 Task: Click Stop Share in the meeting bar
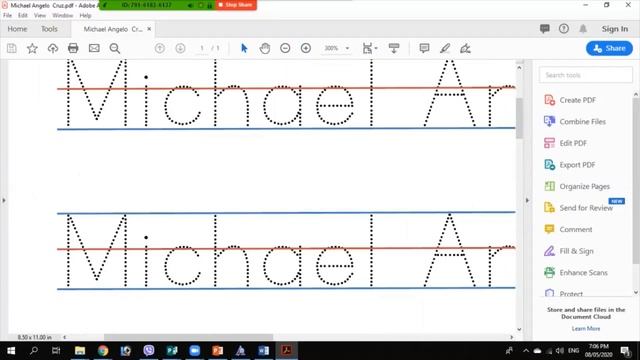[236, 5]
